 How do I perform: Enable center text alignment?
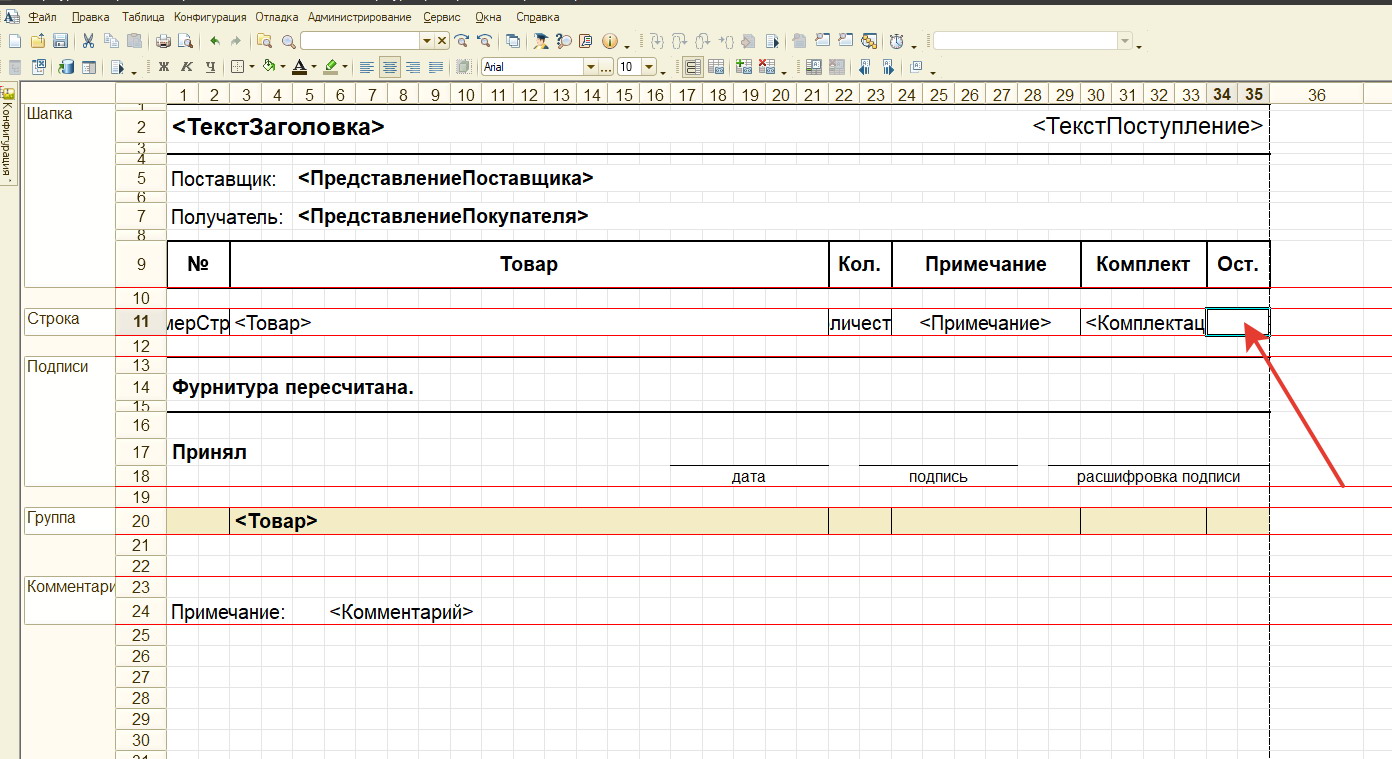click(390, 67)
